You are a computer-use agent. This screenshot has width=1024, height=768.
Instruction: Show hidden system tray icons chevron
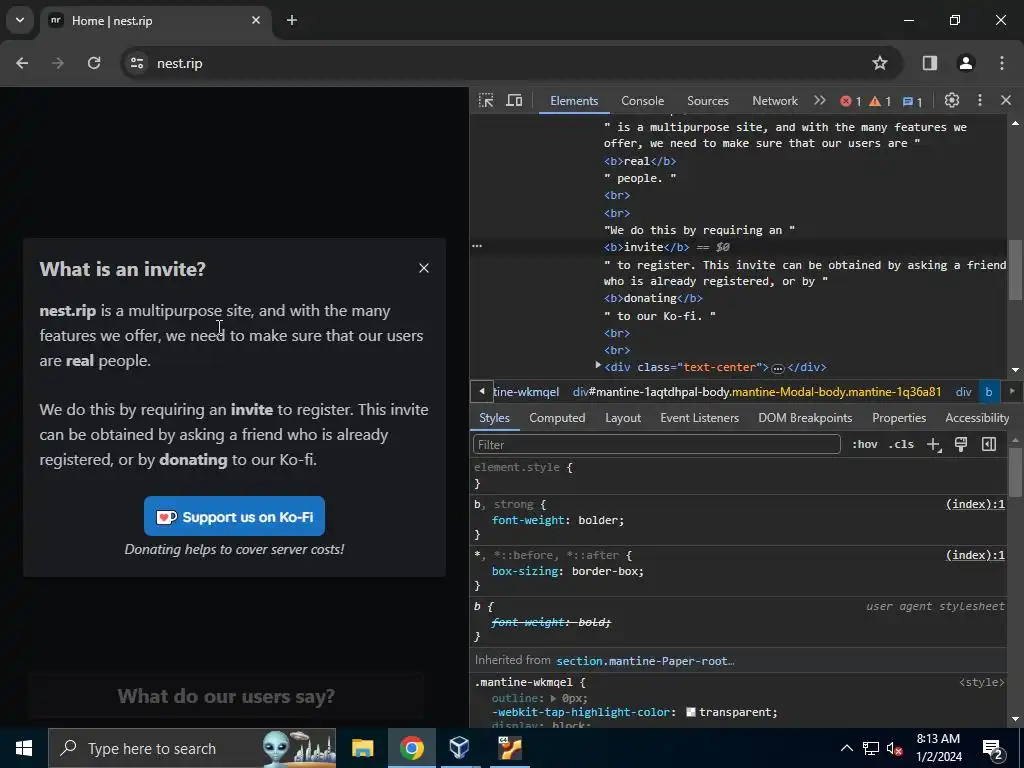point(846,748)
